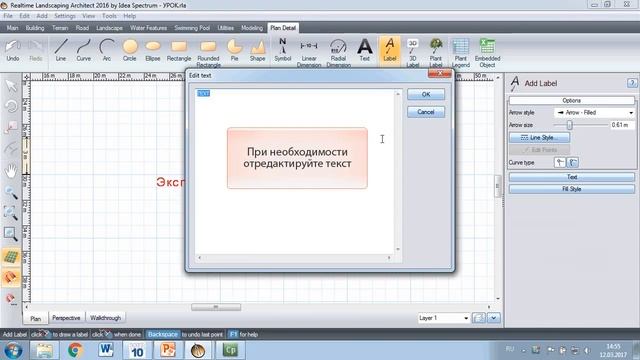Select the second curve type button
The image size is (640, 360).
click(573, 162)
